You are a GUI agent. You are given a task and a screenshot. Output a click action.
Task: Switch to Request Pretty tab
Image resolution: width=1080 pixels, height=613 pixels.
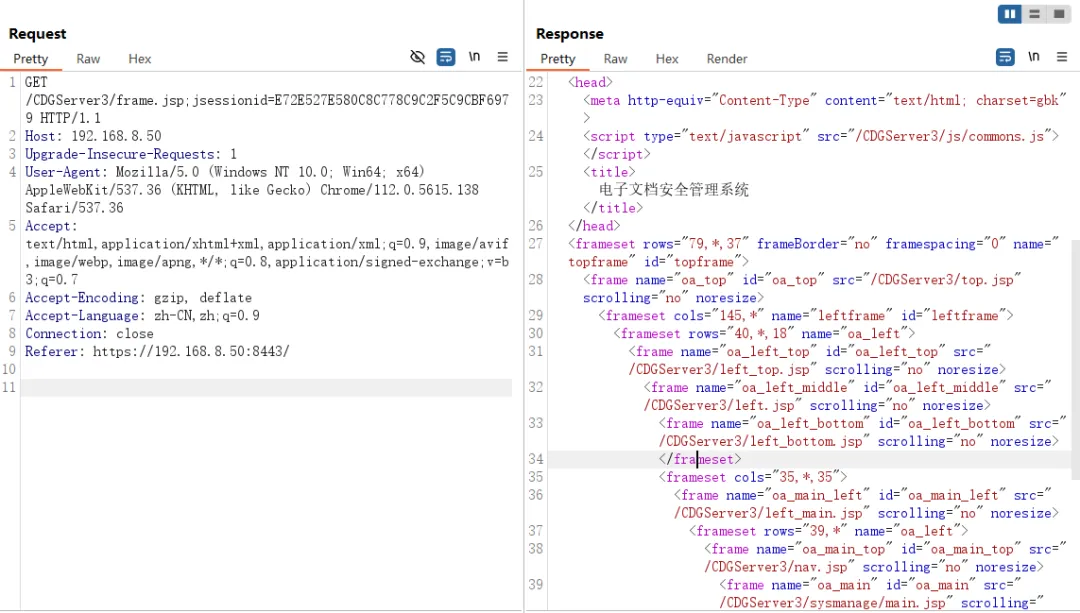tap(30, 59)
